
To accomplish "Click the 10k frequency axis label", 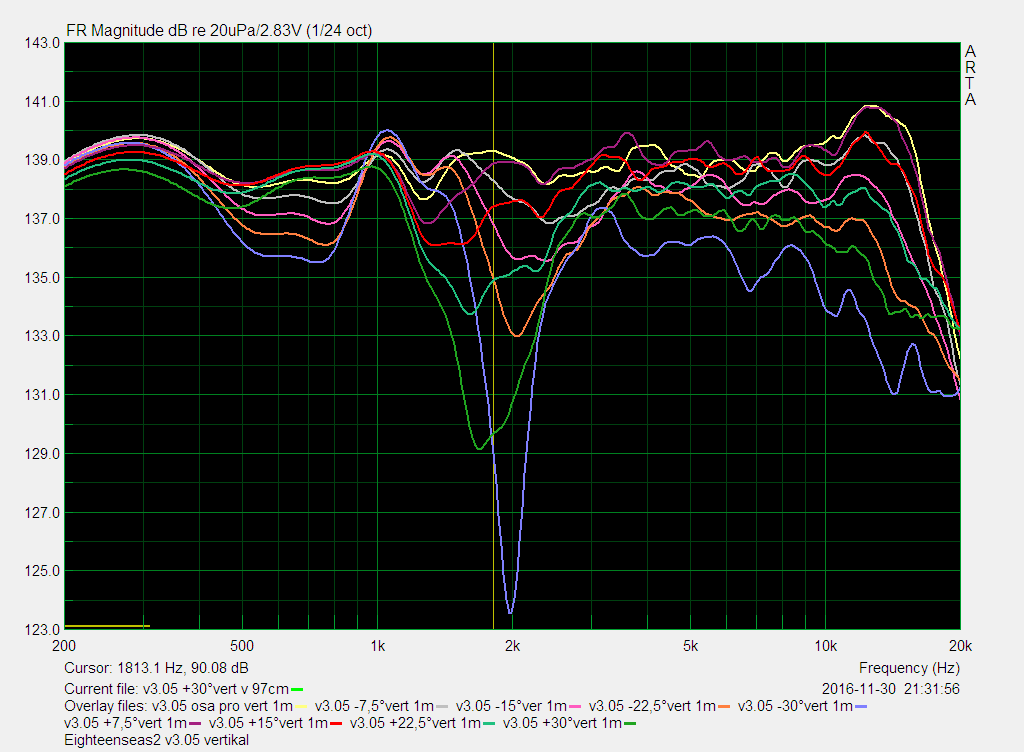I will [x=825, y=646].
